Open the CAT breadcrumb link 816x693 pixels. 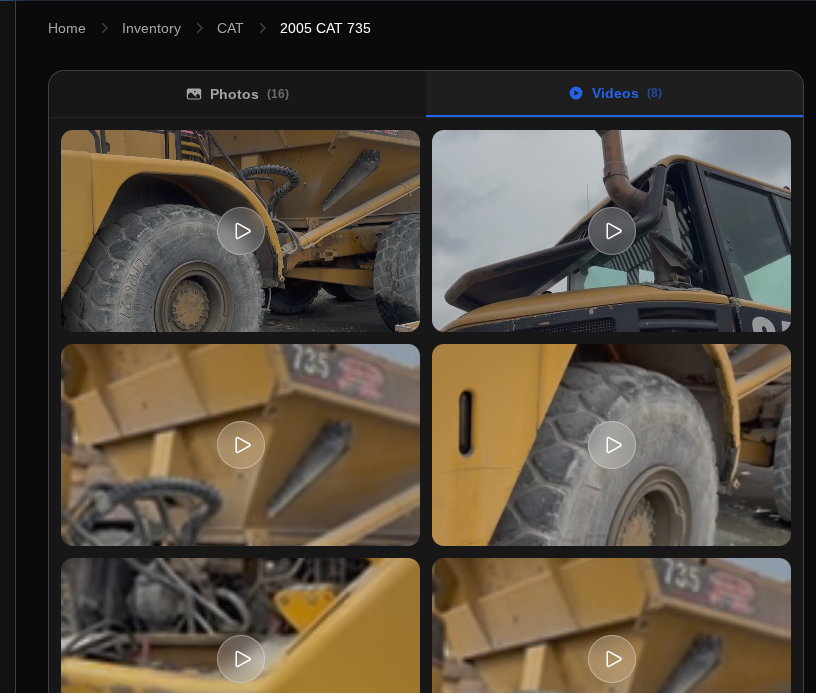pyautogui.click(x=230, y=28)
